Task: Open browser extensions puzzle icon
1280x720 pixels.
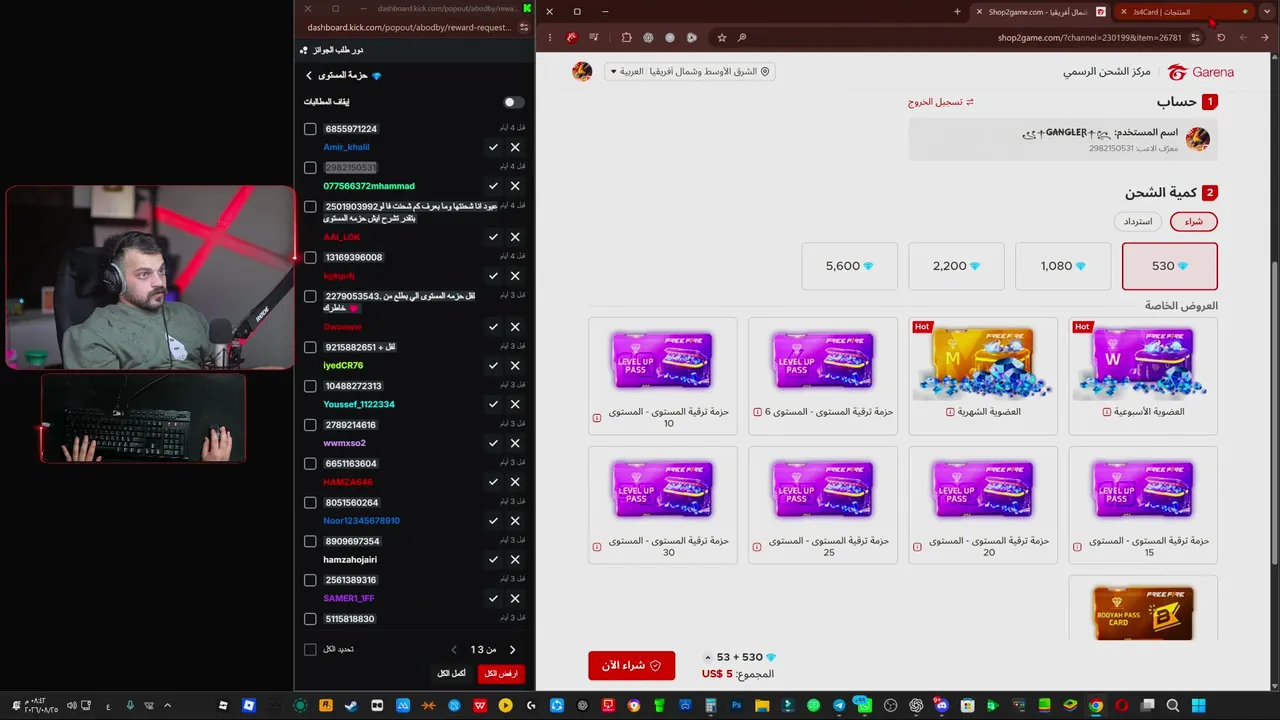Action: (626, 38)
